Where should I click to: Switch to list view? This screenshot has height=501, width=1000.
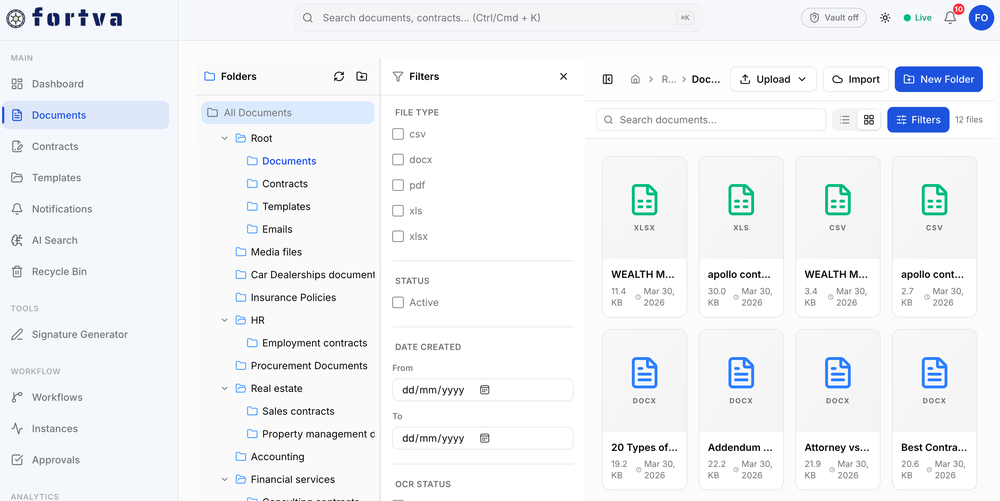[x=845, y=120]
